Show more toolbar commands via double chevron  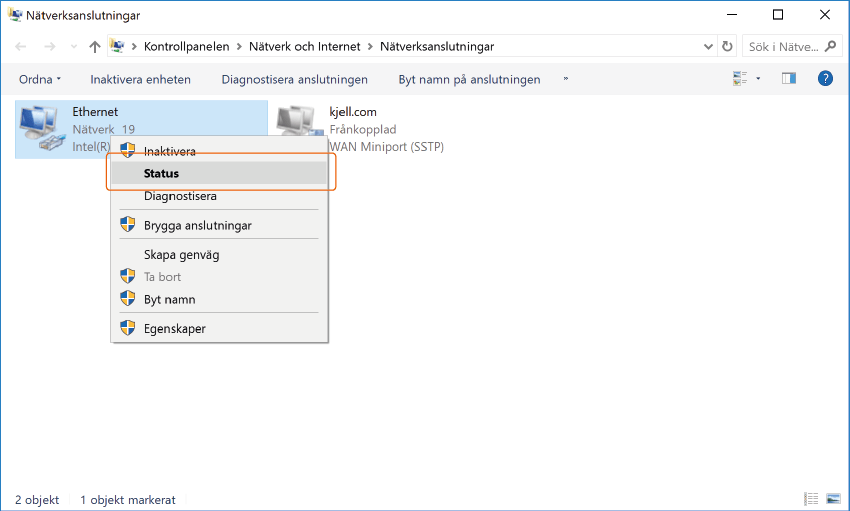click(565, 79)
